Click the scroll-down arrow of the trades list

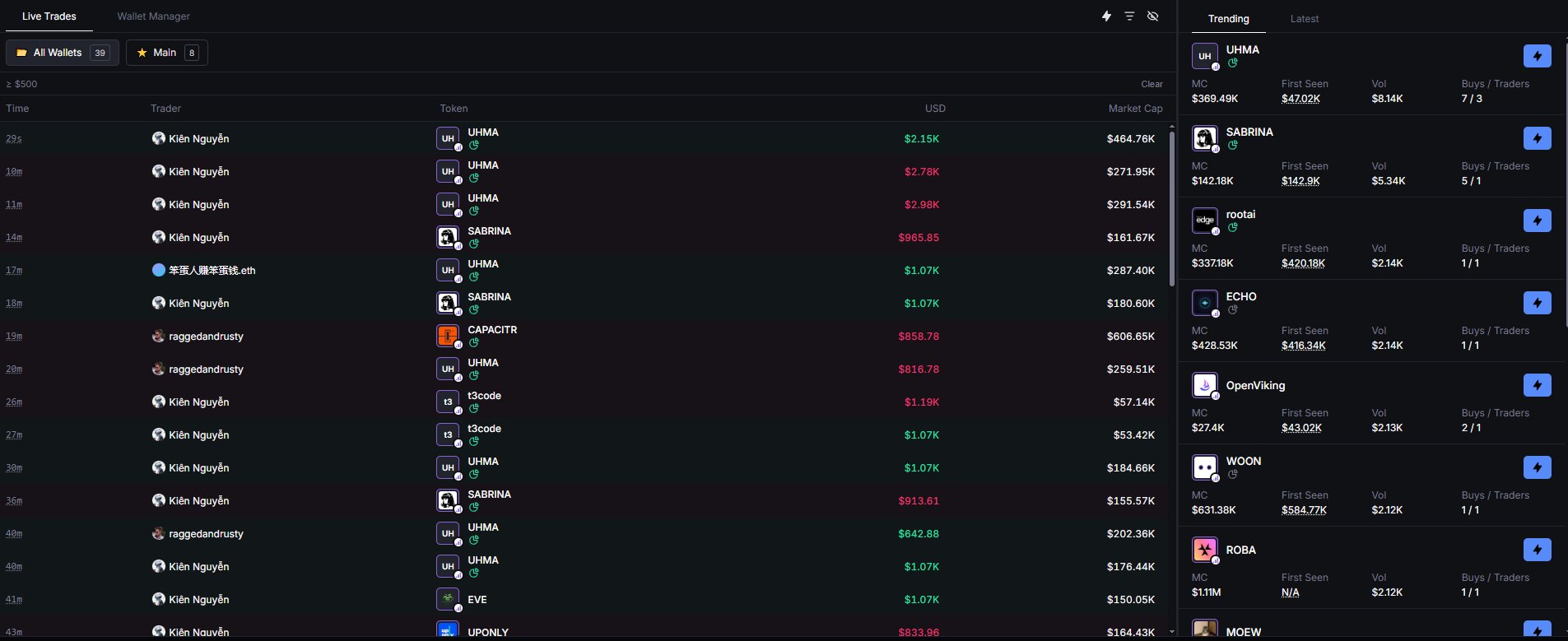click(x=1172, y=632)
